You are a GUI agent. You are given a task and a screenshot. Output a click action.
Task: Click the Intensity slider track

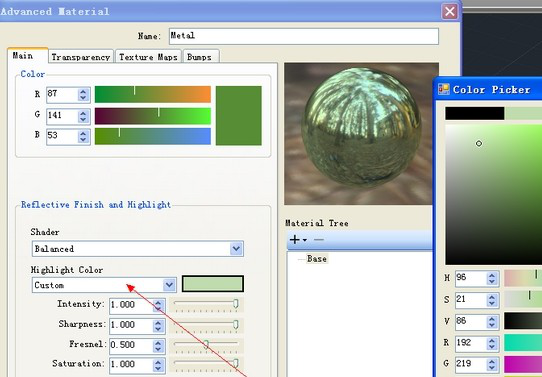click(206, 304)
